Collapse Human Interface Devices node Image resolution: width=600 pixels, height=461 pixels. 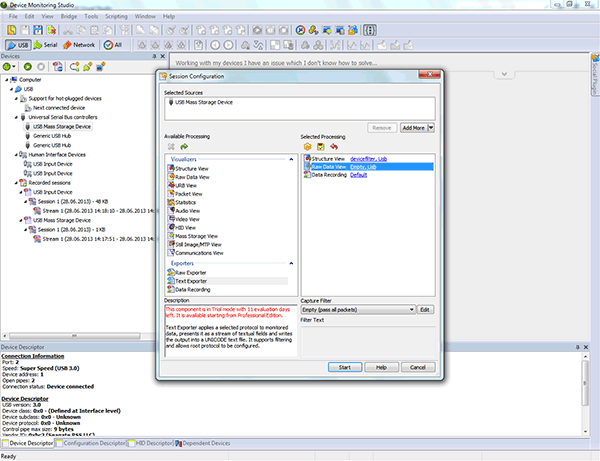[x=16, y=155]
